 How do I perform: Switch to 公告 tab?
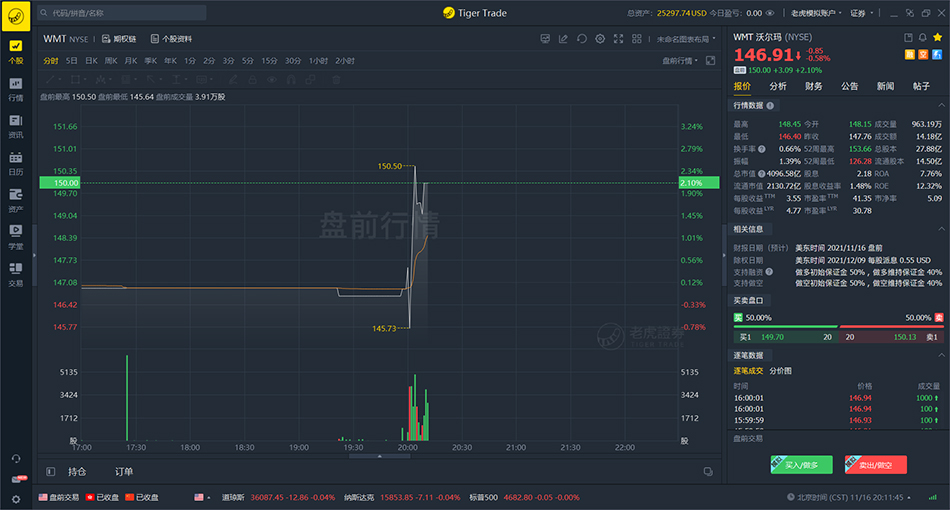849,87
